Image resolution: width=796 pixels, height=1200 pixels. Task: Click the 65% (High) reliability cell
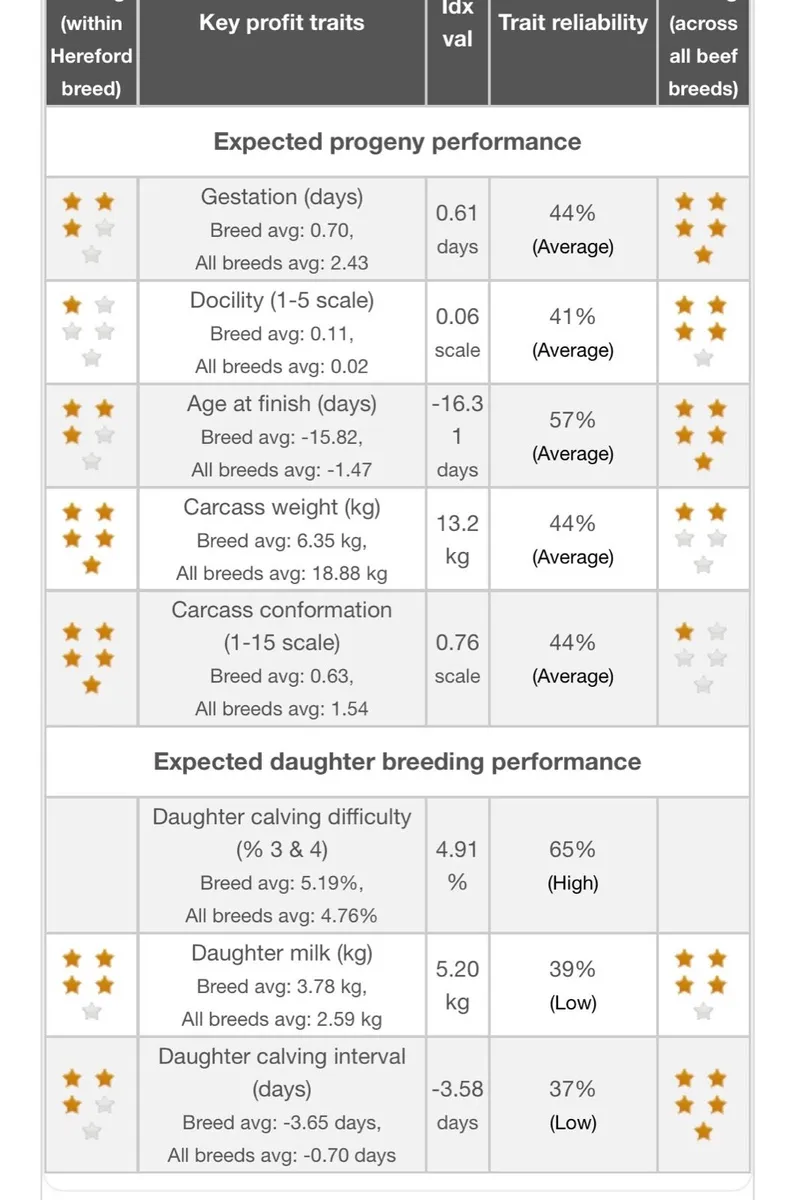point(573,866)
